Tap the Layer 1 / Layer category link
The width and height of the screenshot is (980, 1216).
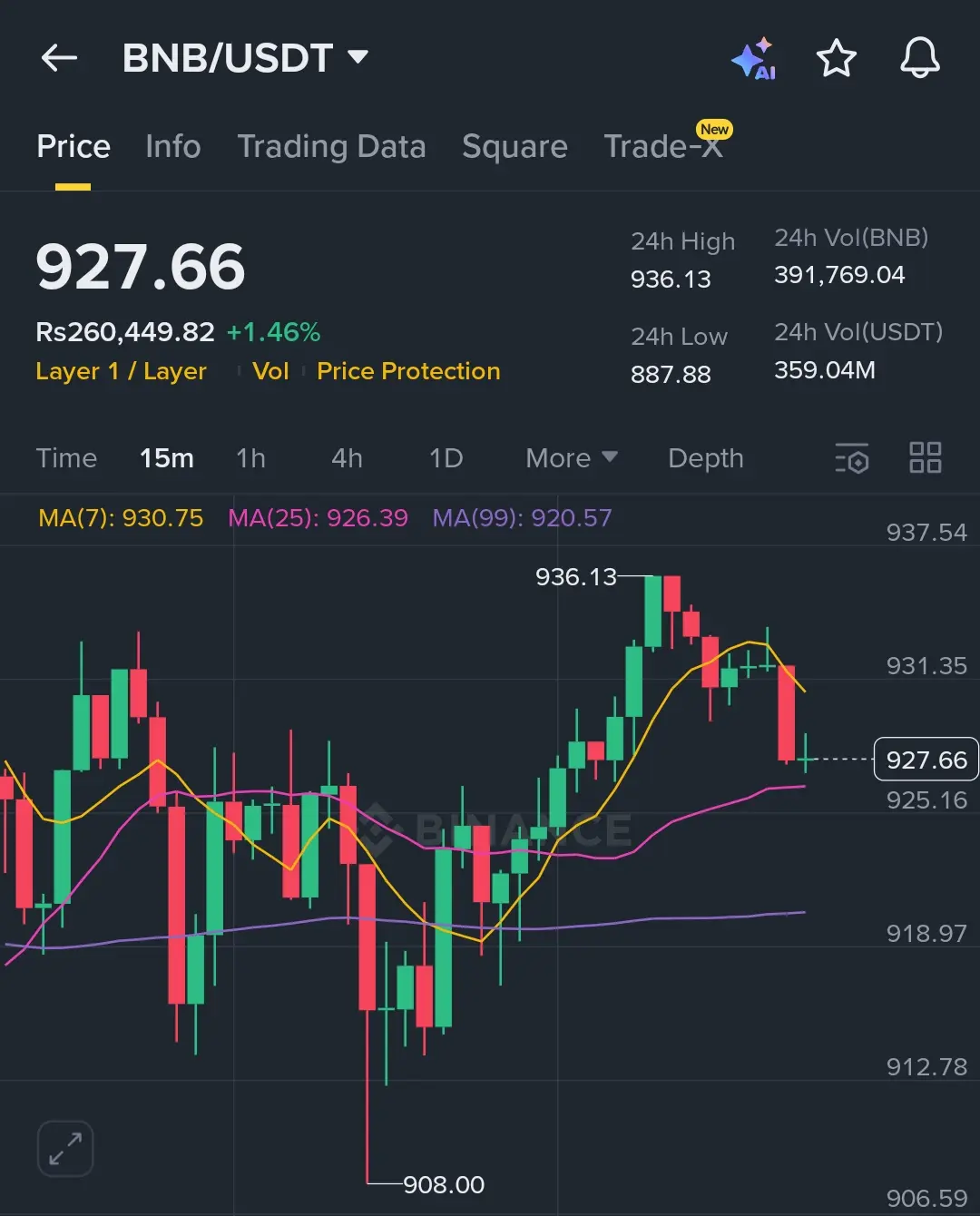click(121, 371)
